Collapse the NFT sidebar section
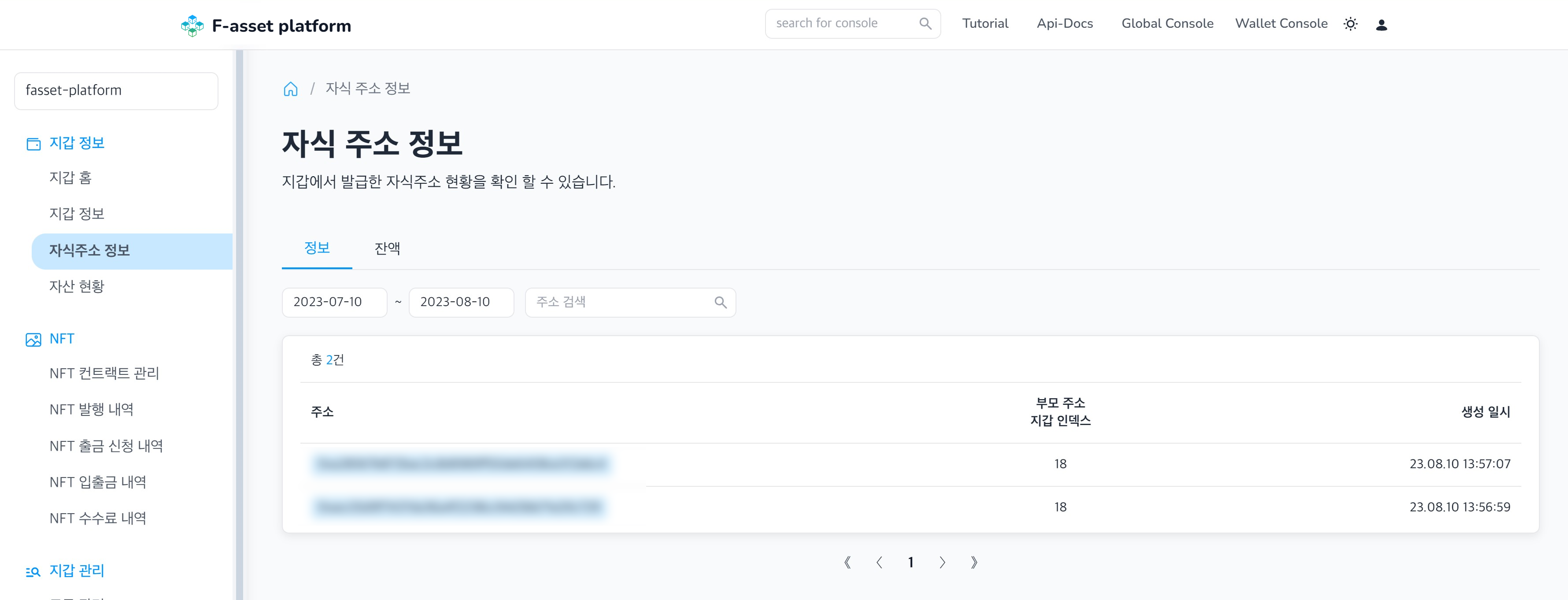The width and height of the screenshot is (1568, 600). point(62,339)
